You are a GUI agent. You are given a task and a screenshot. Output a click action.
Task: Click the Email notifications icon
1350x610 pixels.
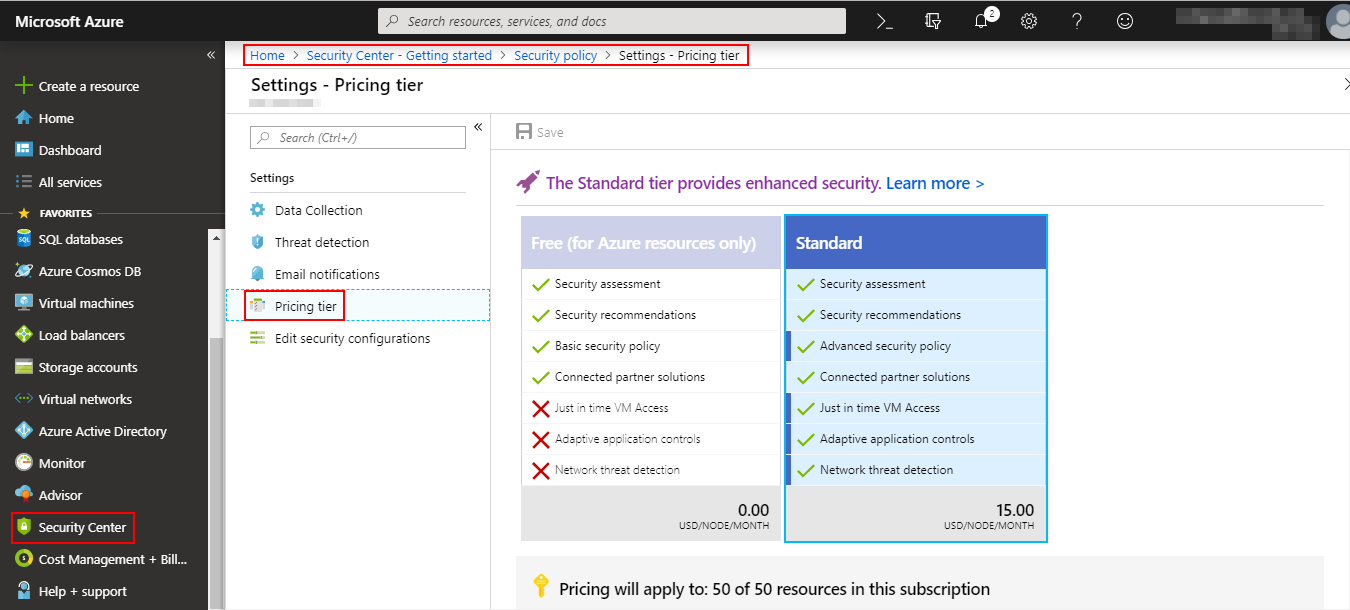tap(257, 274)
